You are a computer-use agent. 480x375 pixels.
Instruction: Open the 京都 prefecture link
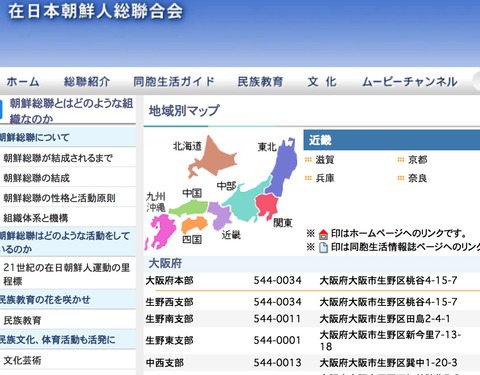pyautogui.click(x=417, y=160)
